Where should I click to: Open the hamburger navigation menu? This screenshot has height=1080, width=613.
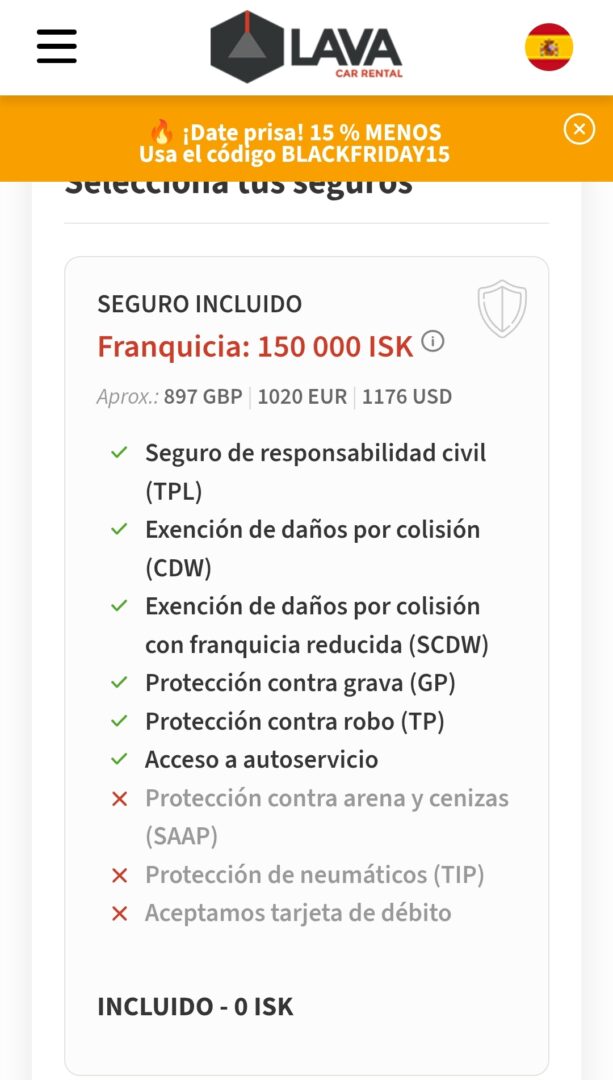click(57, 46)
